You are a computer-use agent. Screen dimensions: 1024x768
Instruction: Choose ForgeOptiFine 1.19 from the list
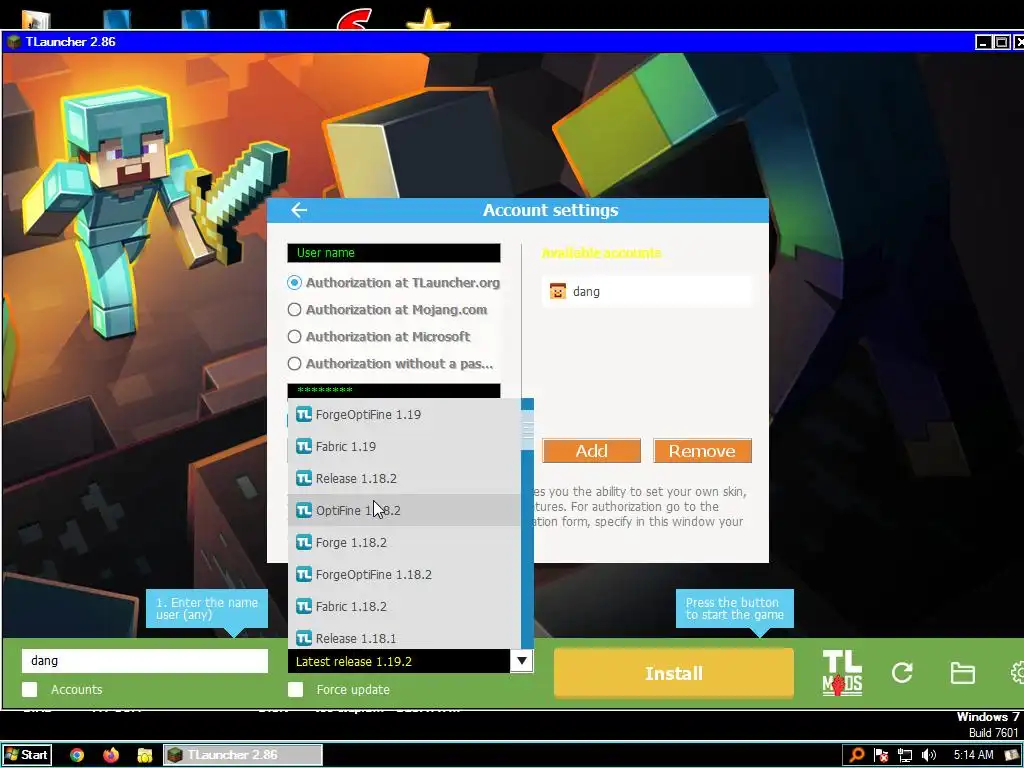pyautogui.click(x=404, y=414)
